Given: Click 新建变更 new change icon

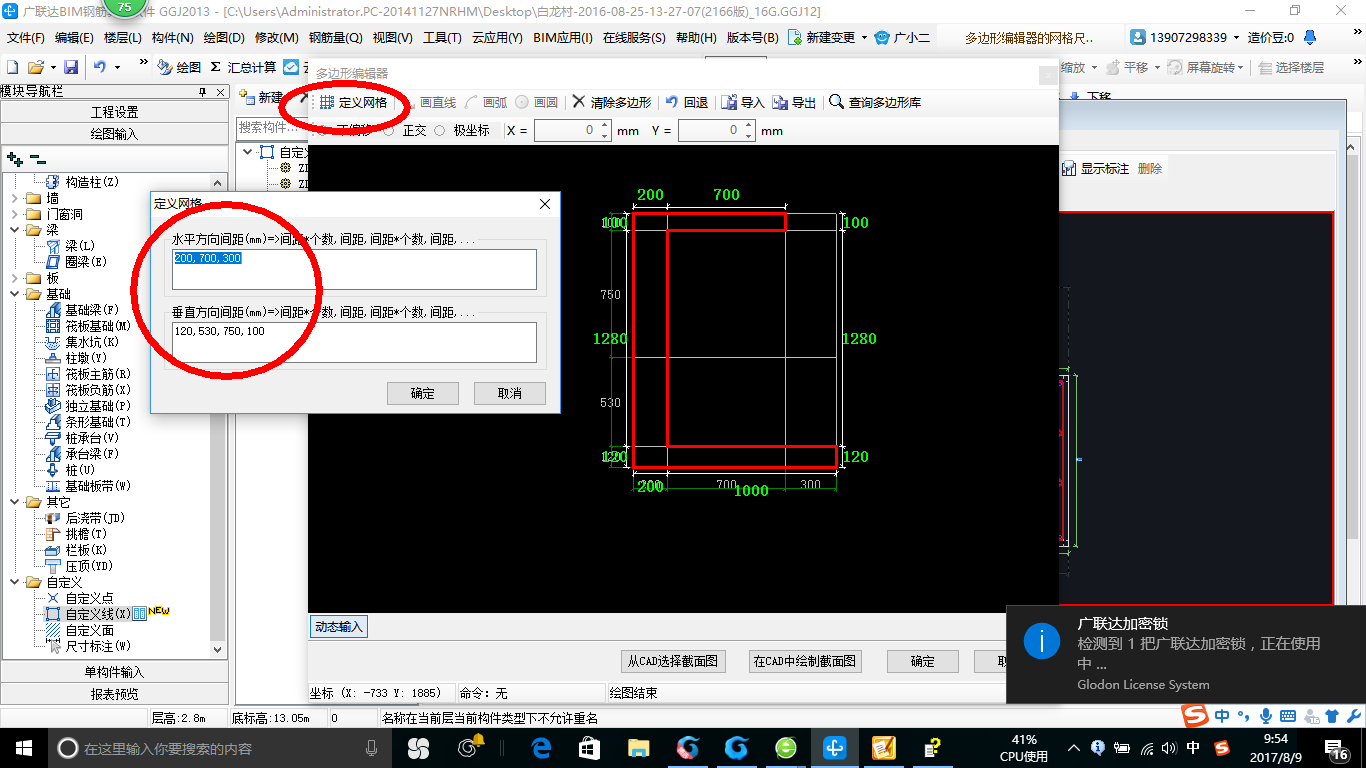Looking at the screenshot, I should click(x=795, y=37).
